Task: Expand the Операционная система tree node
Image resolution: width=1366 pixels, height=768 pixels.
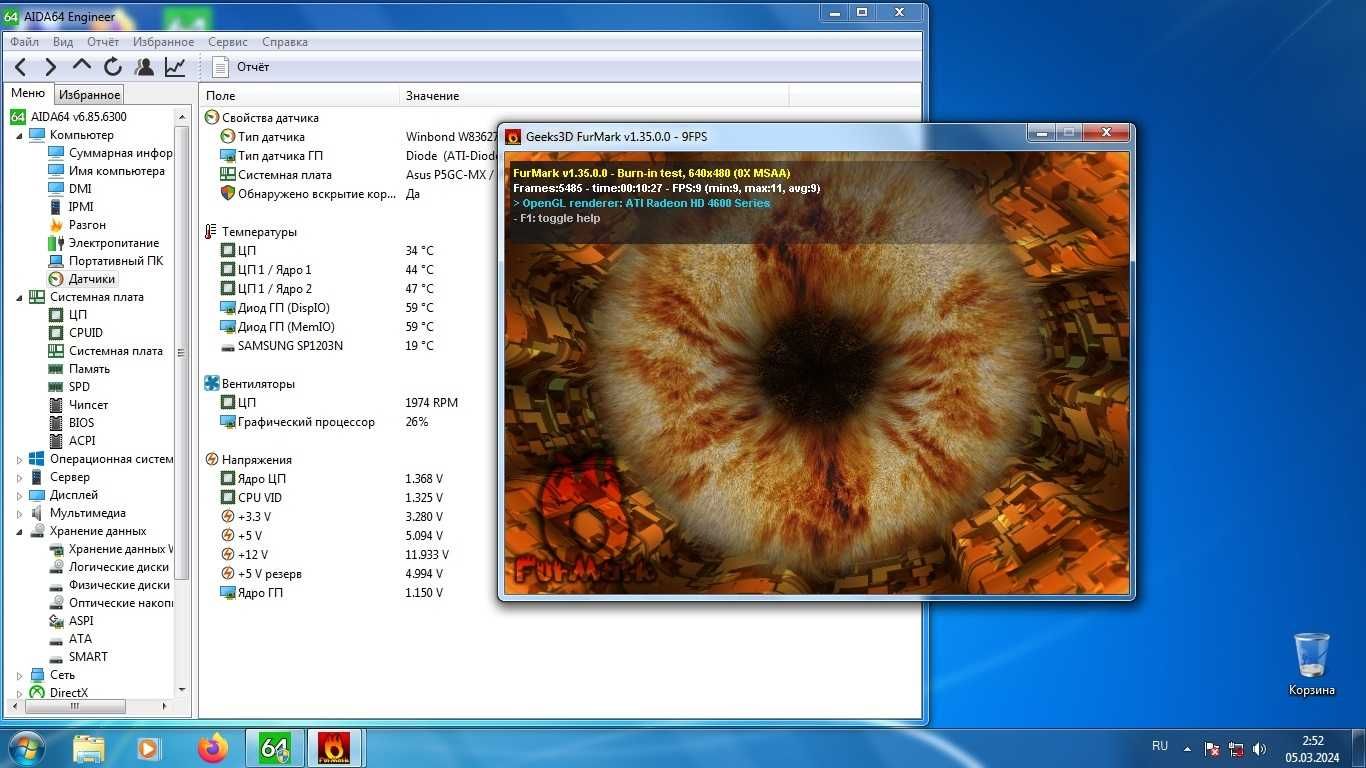Action: [19, 459]
